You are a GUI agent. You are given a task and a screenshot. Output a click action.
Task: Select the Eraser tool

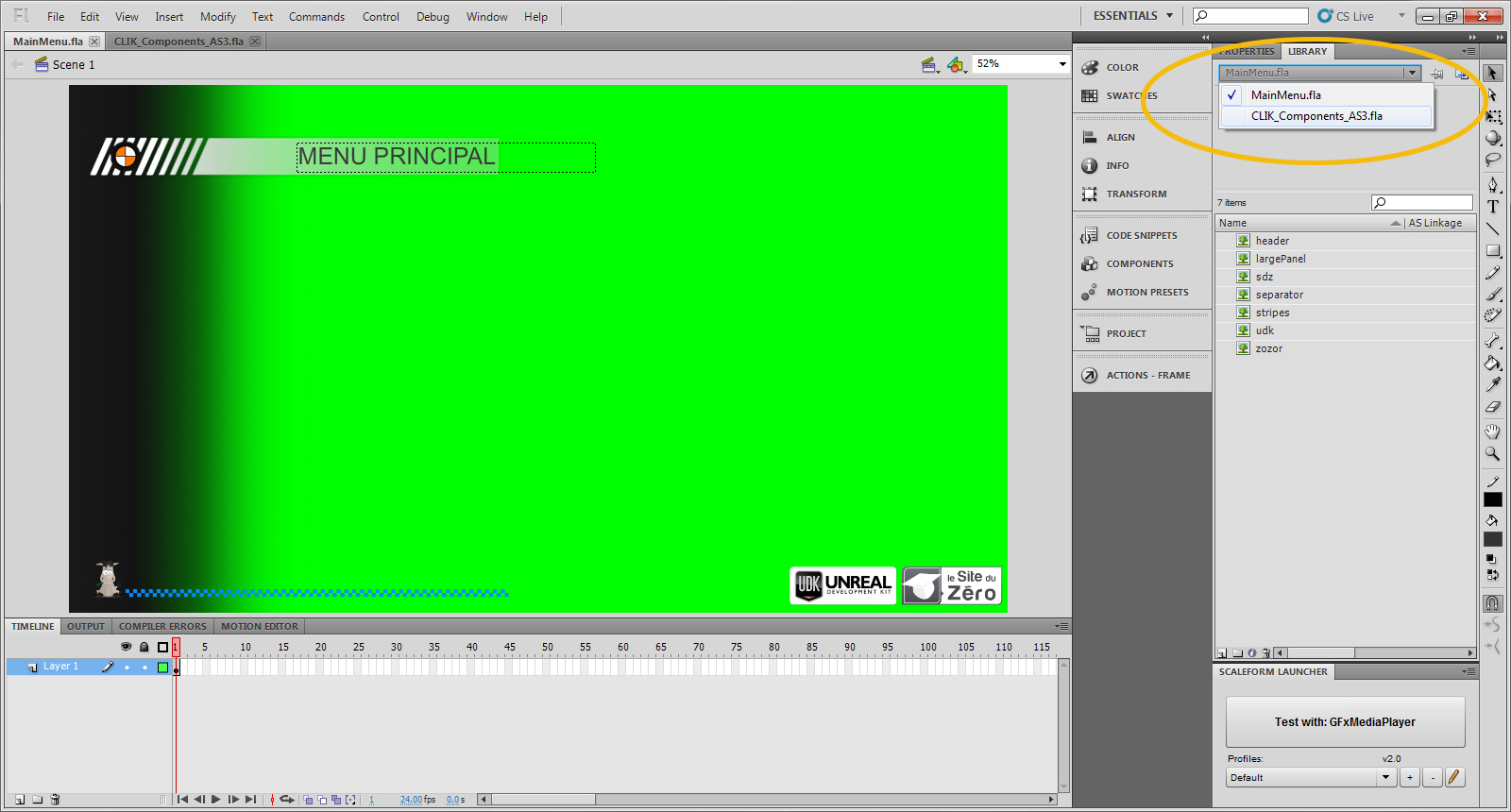[1493, 407]
